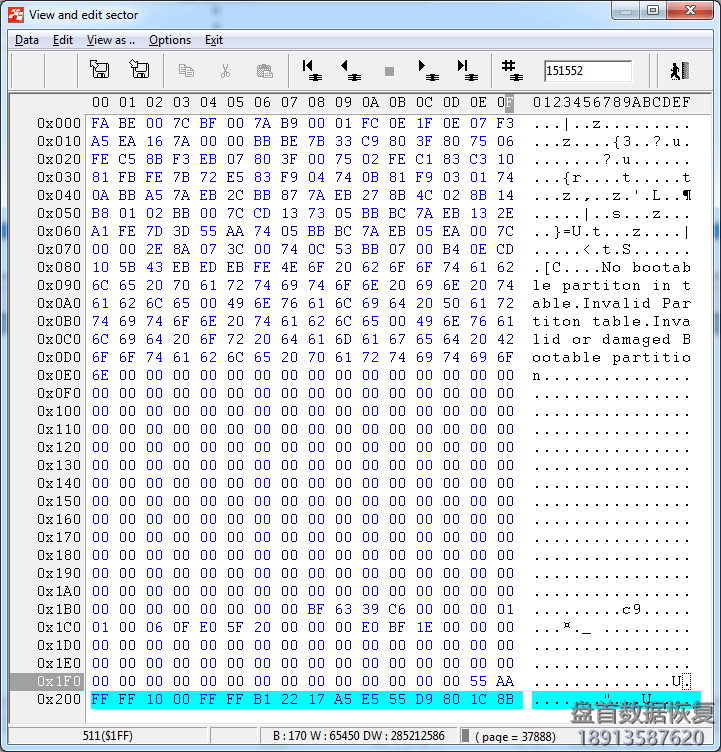
Task: Click the grey Stop square icon
Action: [390, 71]
